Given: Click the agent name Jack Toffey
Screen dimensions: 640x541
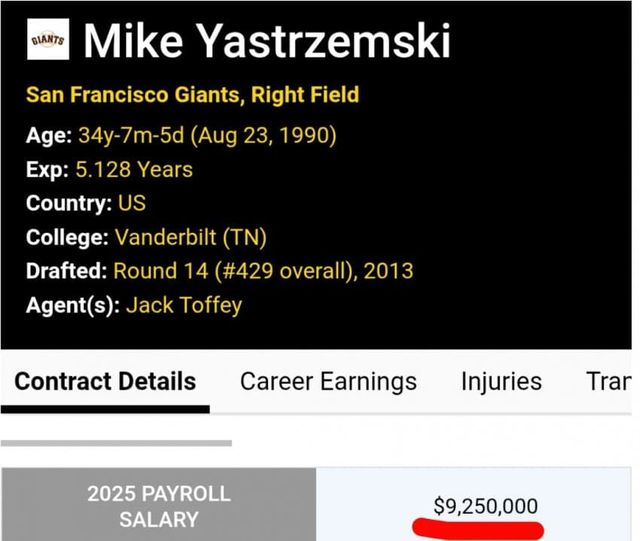Looking at the screenshot, I should [184, 305].
